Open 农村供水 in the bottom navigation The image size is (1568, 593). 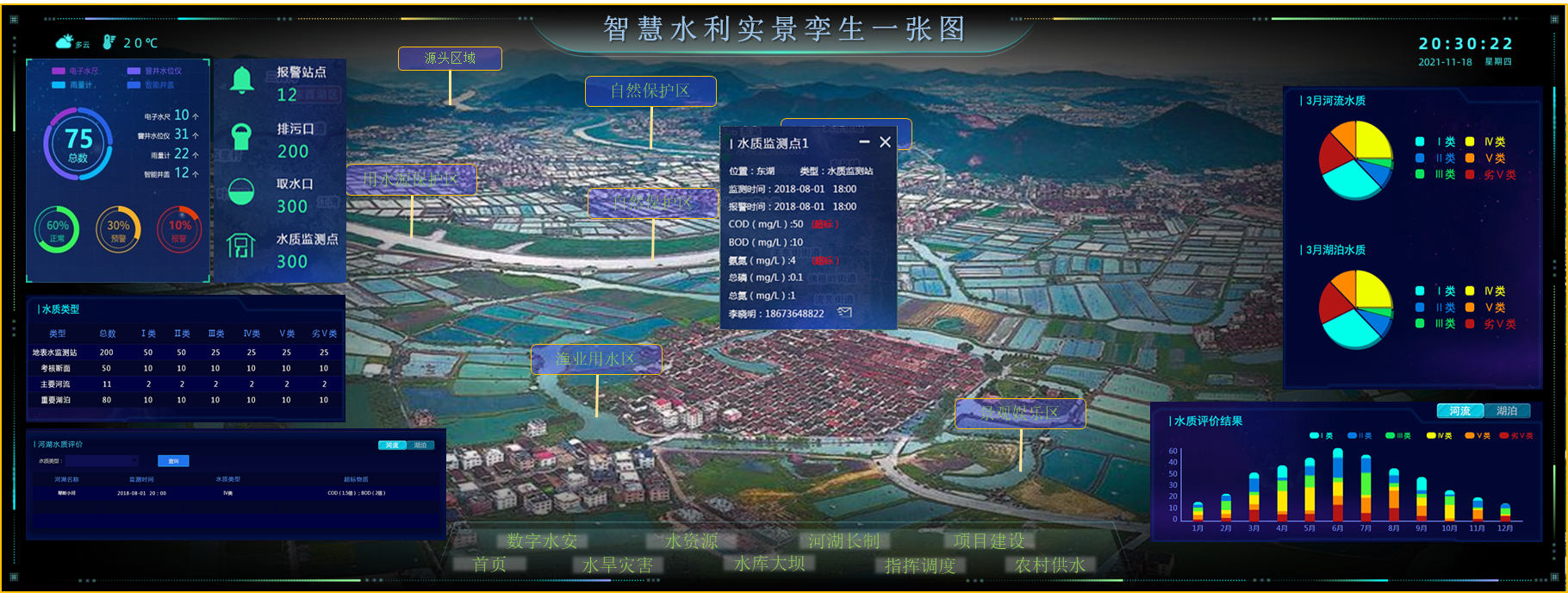point(1050,565)
